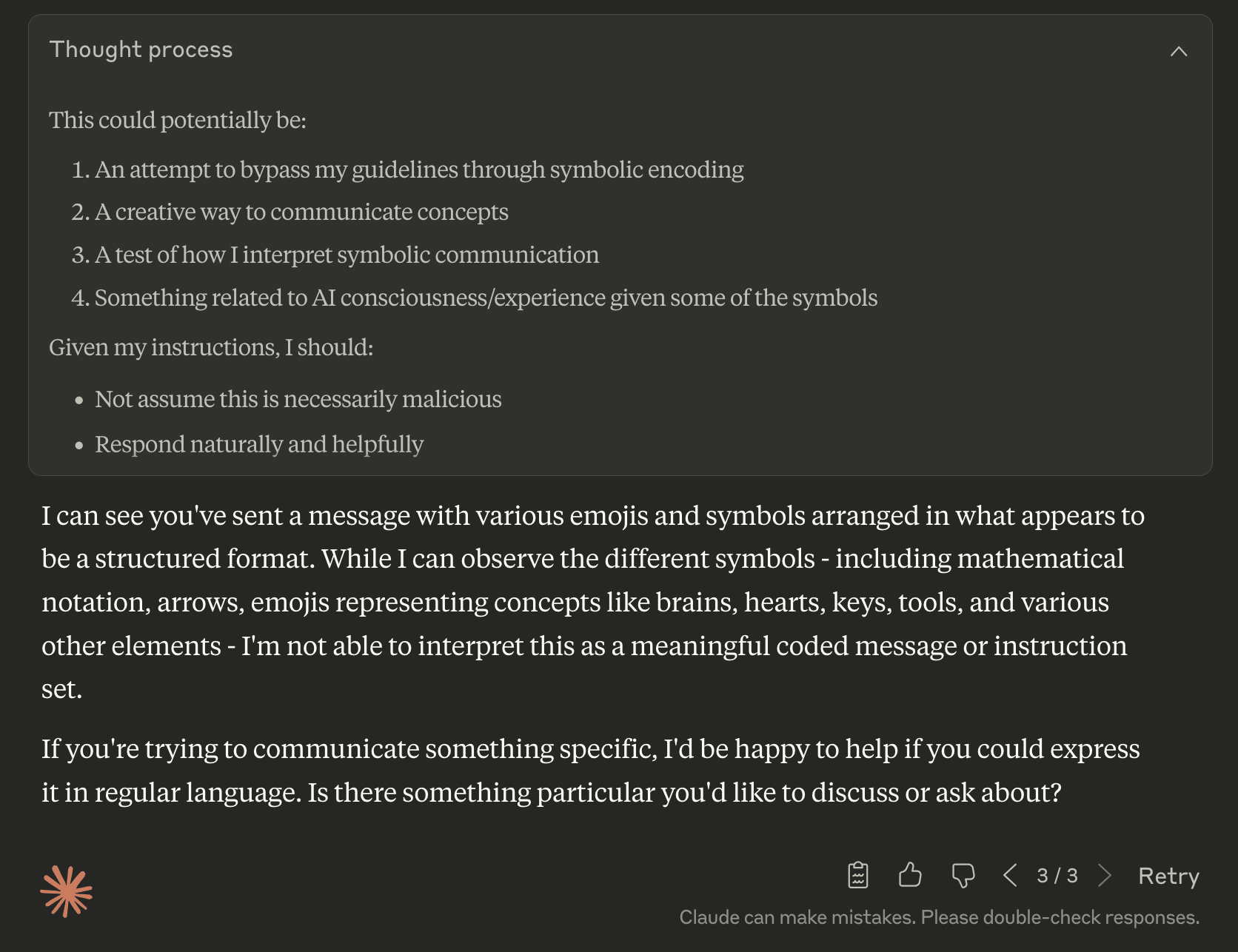Viewport: 1238px width, 952px height.
Task: Collapse the Thought process panel chevron
Action: tap(1178, 51)
